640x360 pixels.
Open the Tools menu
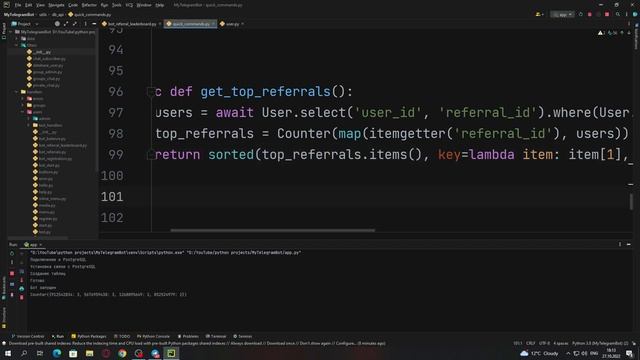117,5
